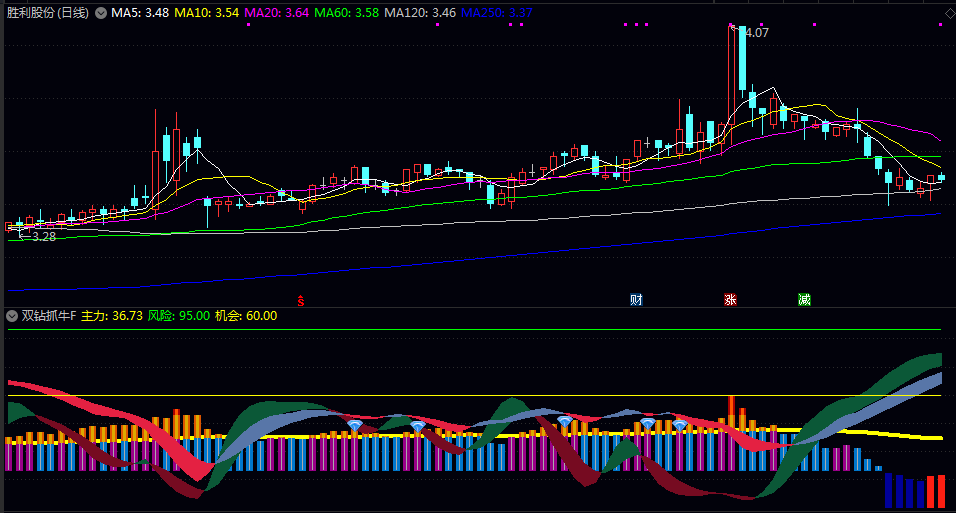Click the red S signal marker
The image size is (956, 513).
coord(301,300)
